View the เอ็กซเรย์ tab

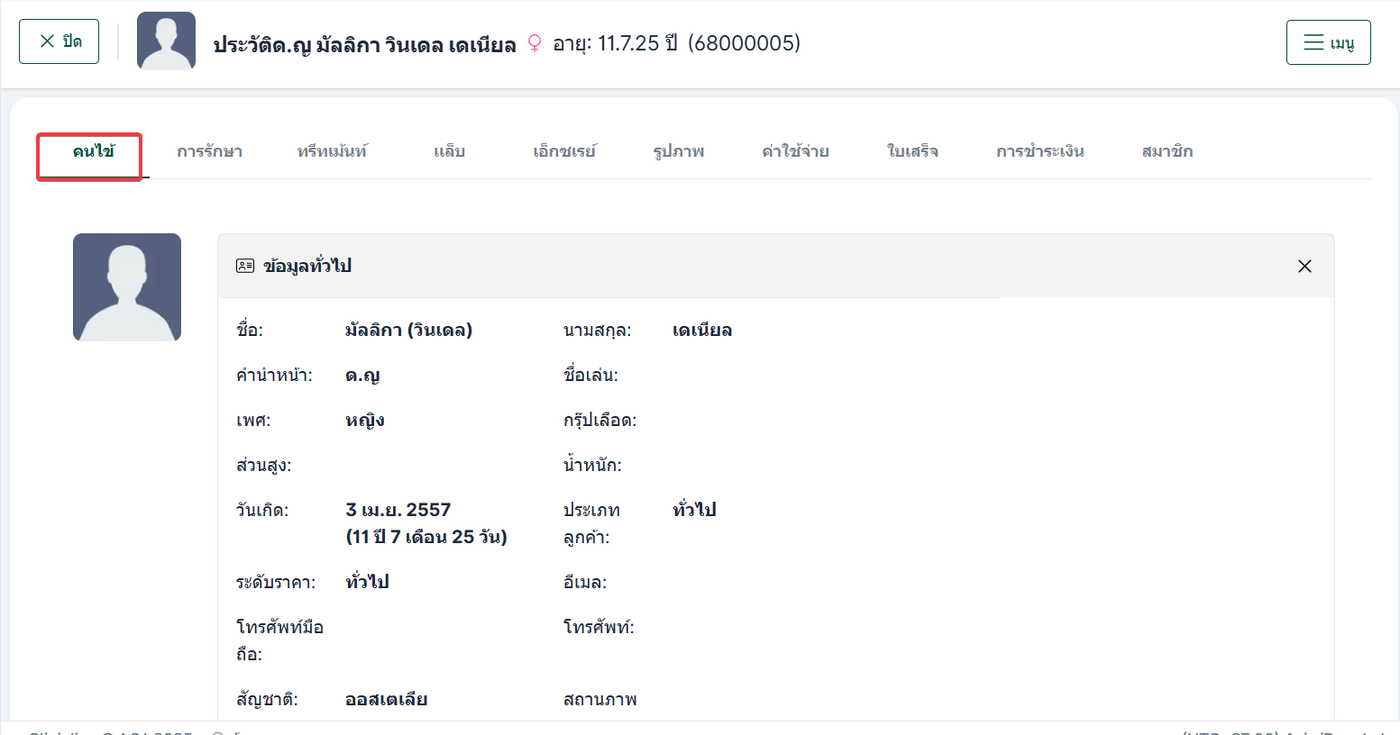pyautogui.click(x=565, y=152)
